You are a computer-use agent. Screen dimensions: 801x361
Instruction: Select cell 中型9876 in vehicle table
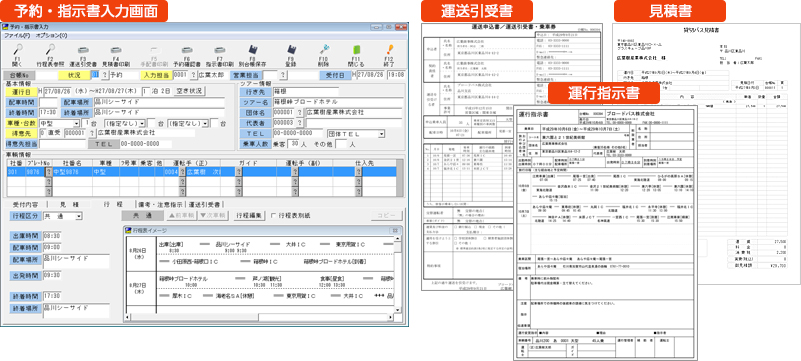click(x=72, y=172)
